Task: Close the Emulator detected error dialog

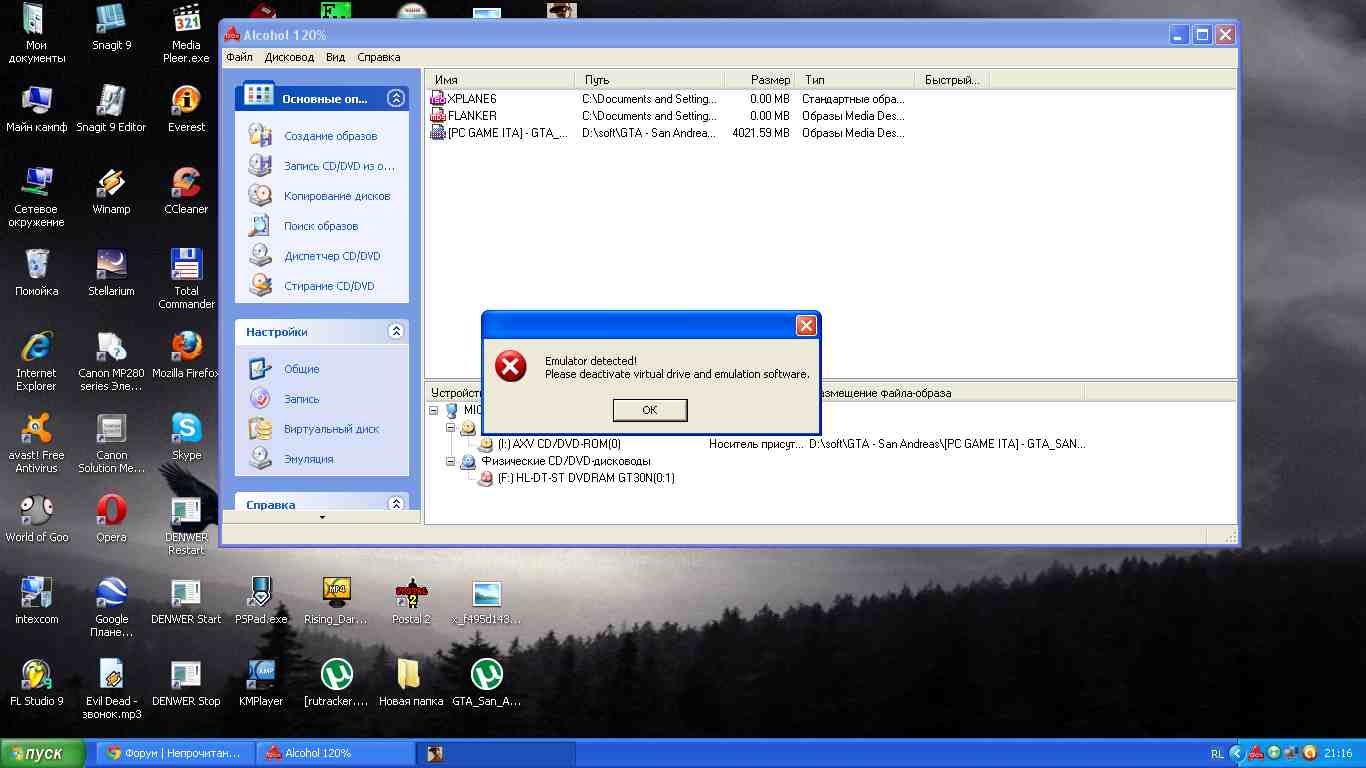Action: click(806, 325)
